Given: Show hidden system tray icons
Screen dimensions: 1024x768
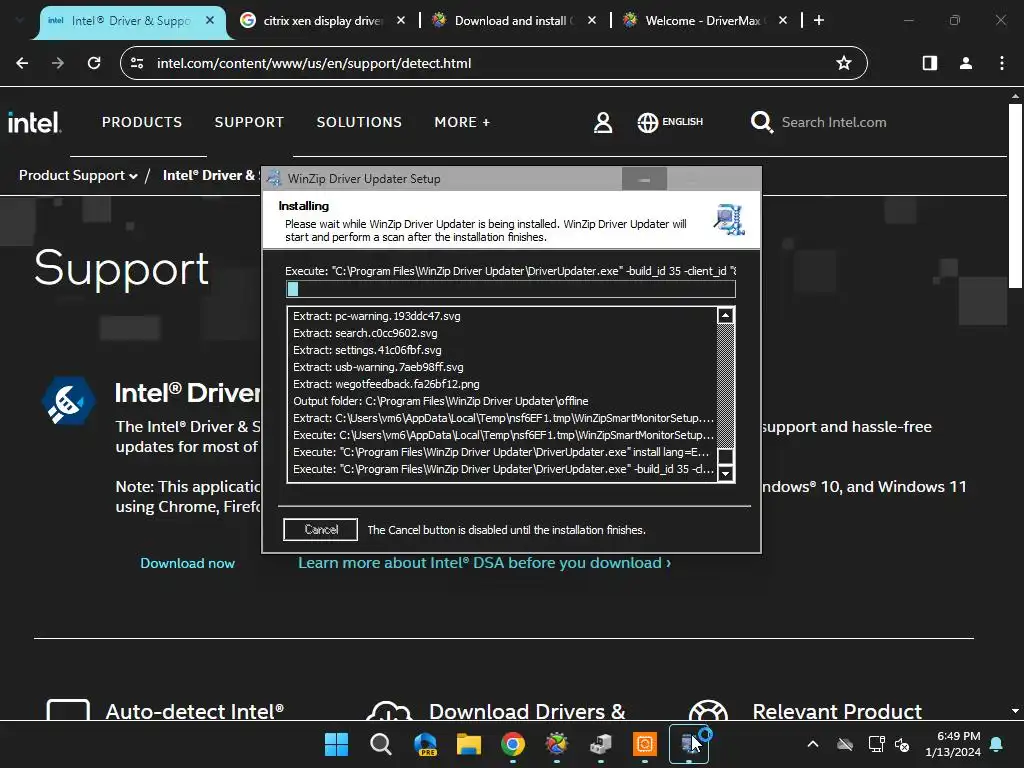Looking at the screenshot, I should (813, 744).
